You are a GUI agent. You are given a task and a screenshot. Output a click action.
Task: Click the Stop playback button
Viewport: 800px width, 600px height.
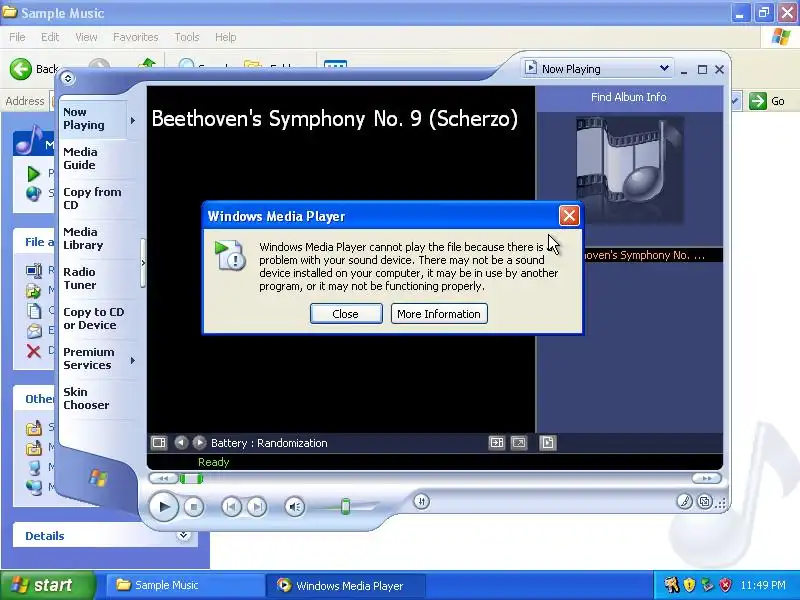click(194, 507)
